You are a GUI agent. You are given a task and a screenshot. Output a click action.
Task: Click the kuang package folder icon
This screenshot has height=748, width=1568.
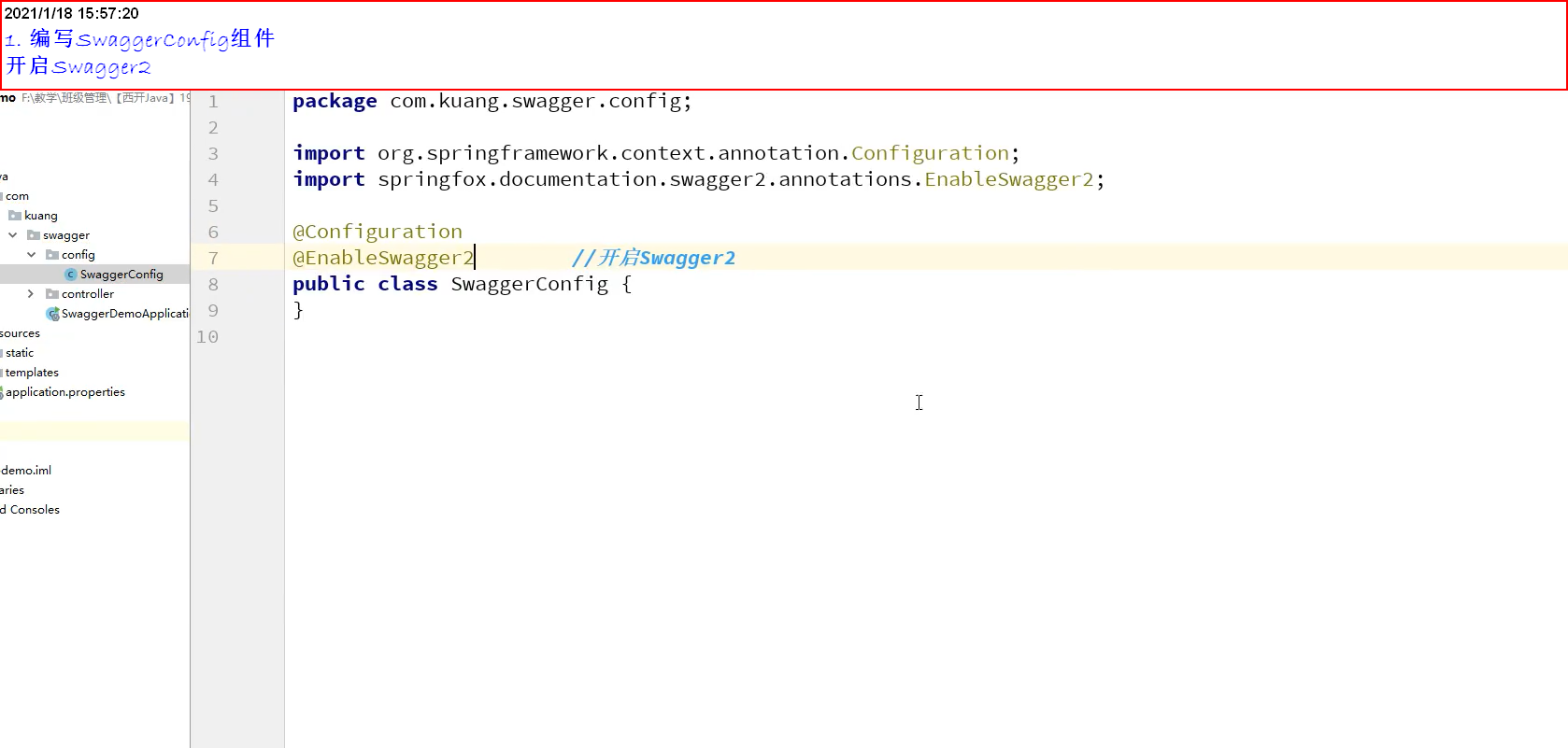(15, 216)
